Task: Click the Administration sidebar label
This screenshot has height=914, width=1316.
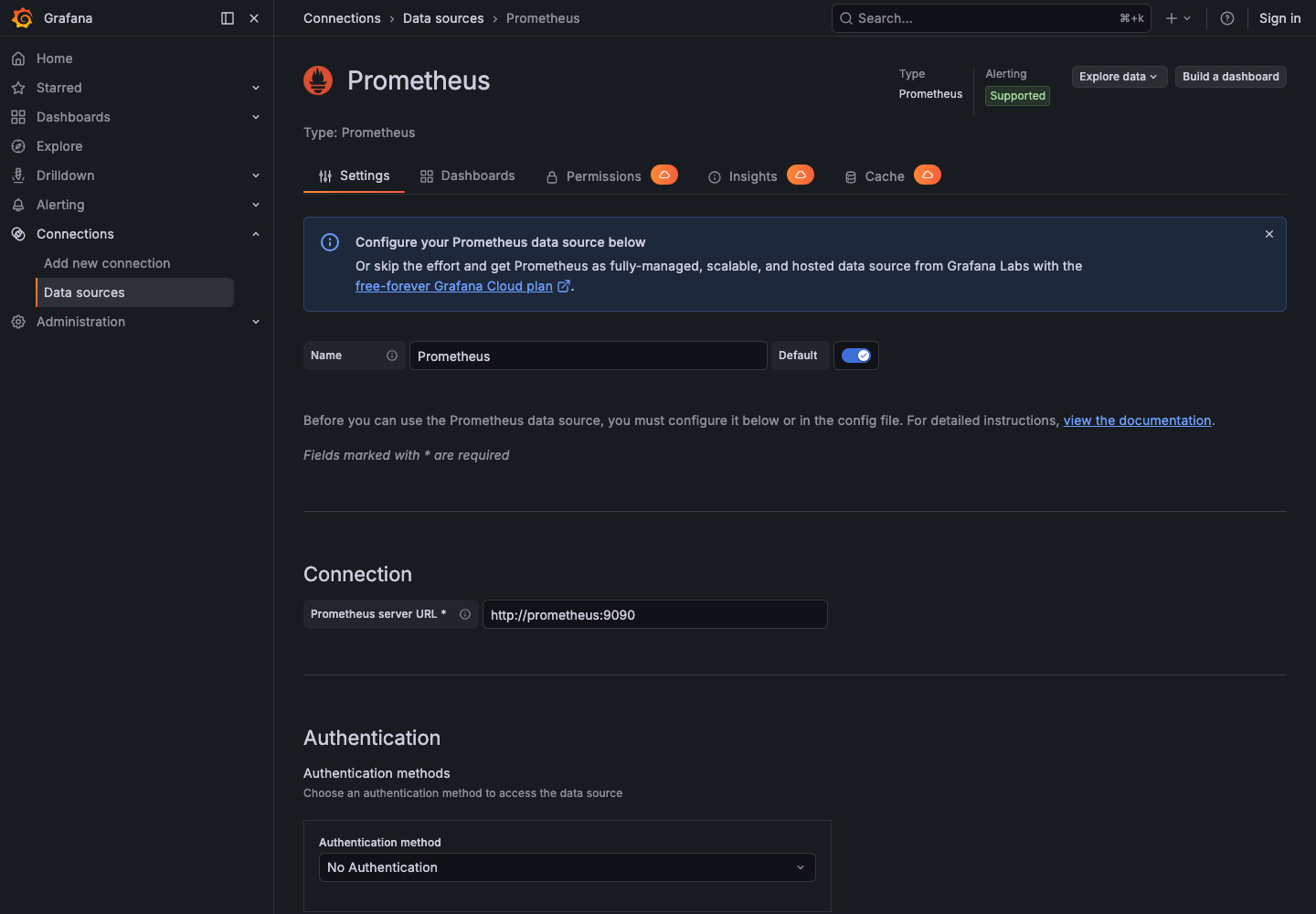Action: [x=80, y=322]
